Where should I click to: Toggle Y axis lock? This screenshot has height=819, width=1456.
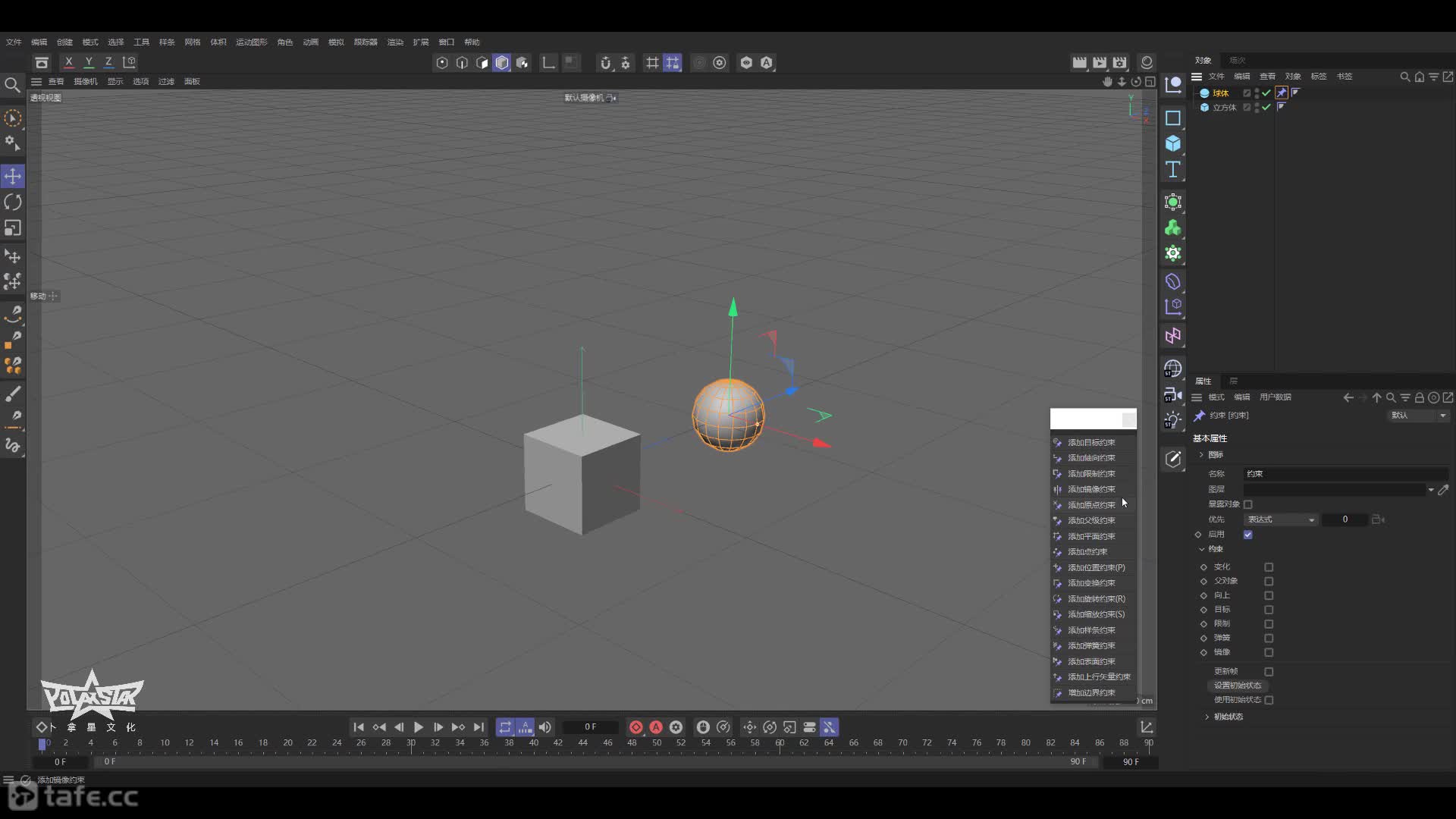(x=89, y=62)
